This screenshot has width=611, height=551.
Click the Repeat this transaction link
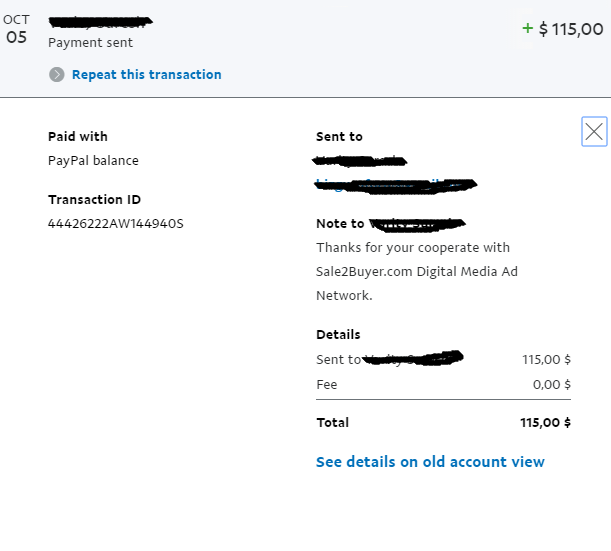pos(147,74)
